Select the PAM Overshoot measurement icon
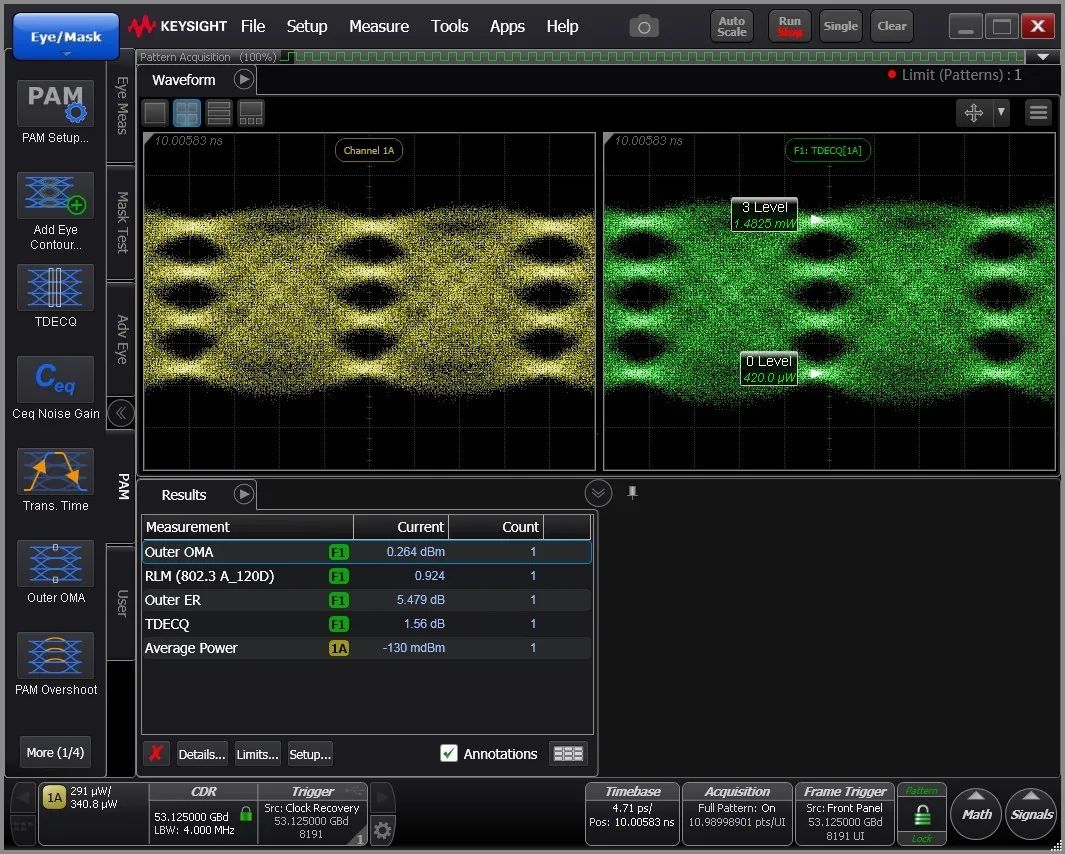The image size is (1065, 854). tap(55, 656)
